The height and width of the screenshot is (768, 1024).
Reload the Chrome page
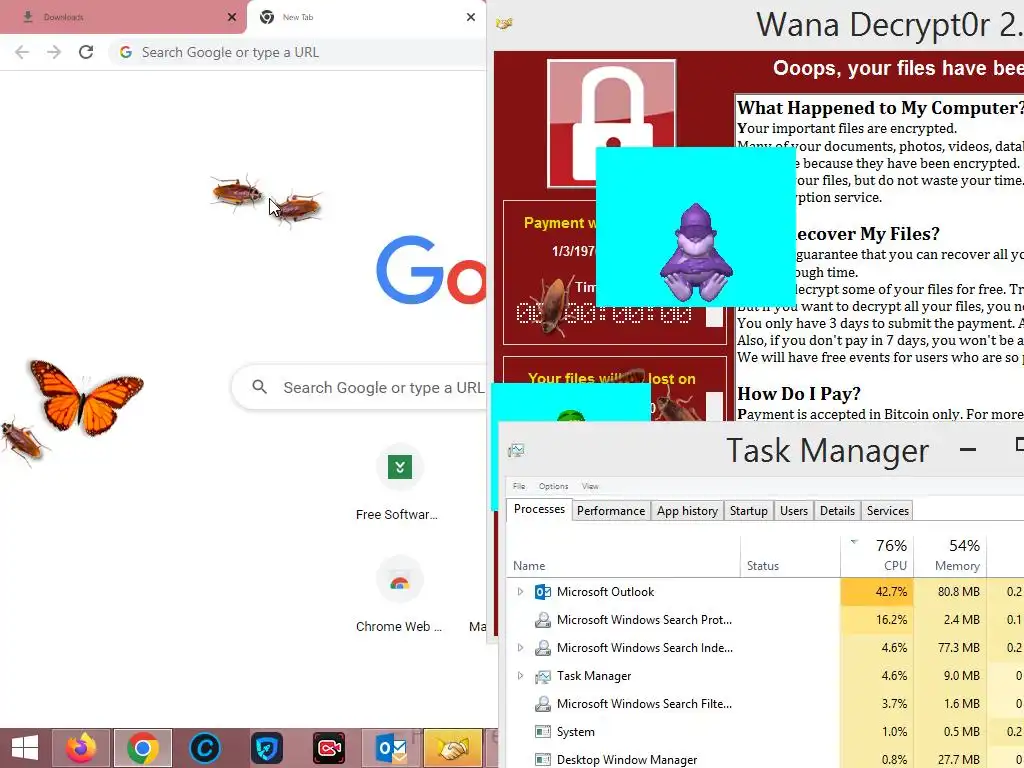(x=86, y=52)
